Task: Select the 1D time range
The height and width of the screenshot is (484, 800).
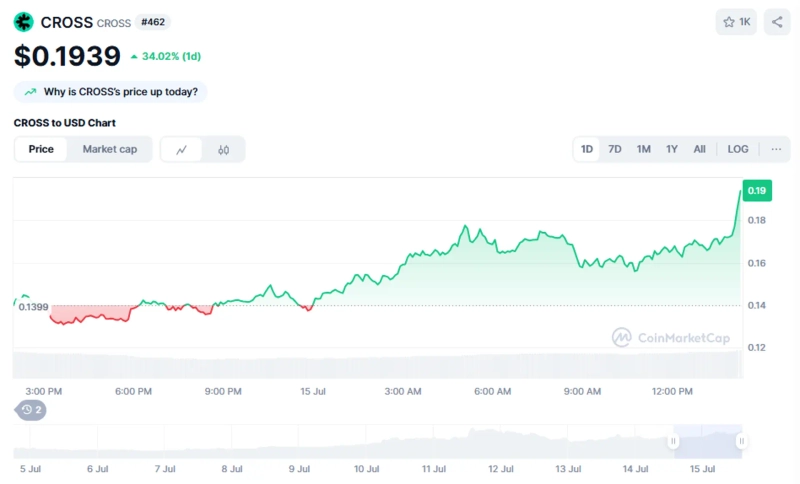Action: coord(587,149)
